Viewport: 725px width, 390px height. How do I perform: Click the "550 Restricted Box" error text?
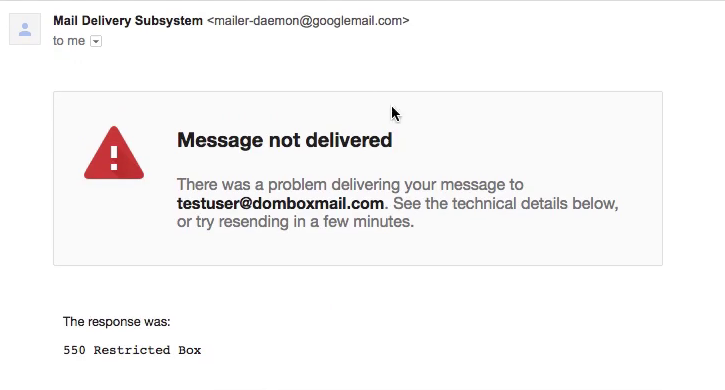tap(132, 350)
